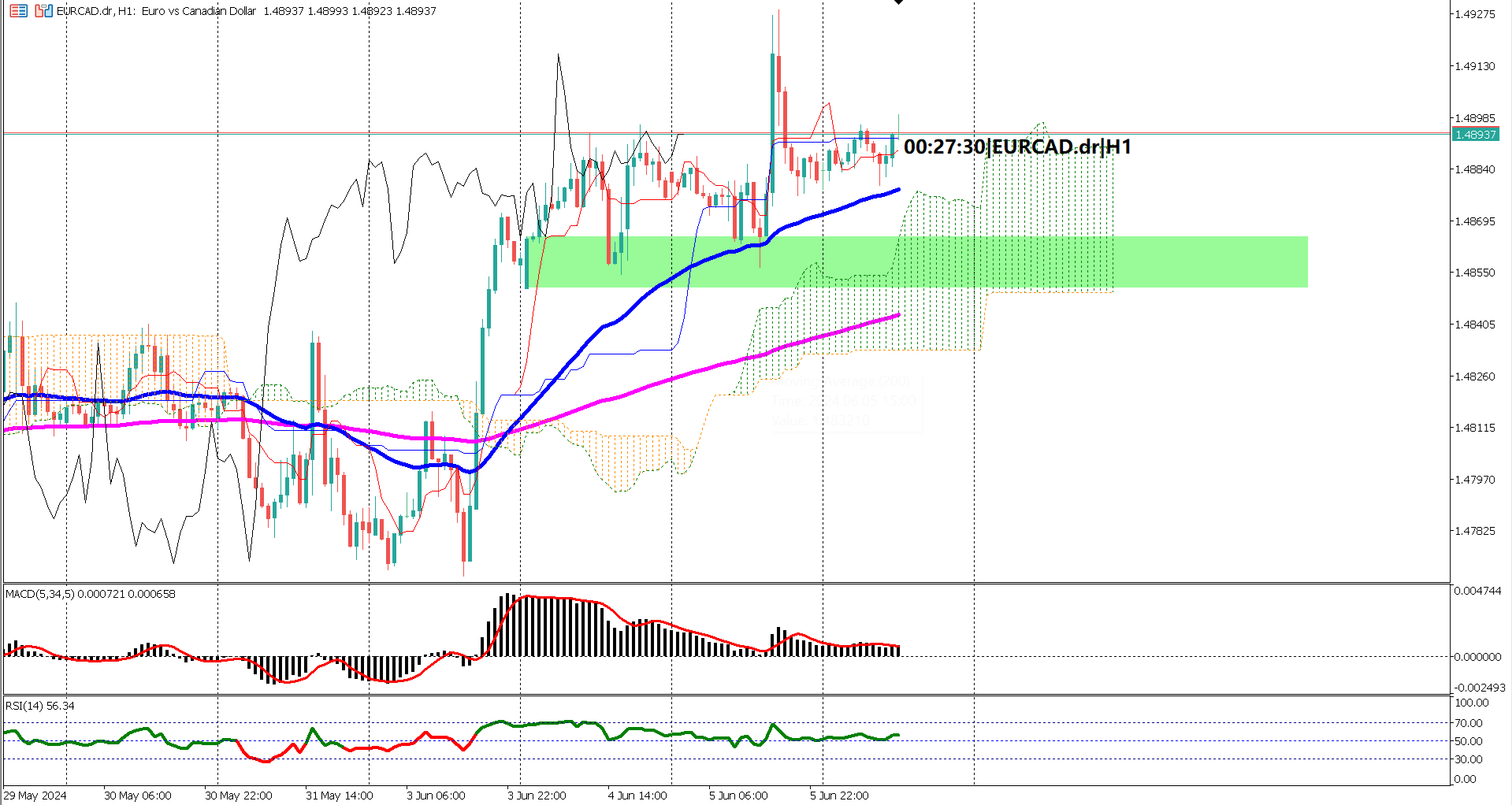Select the 29 May 2024 date label

[35, 796]
